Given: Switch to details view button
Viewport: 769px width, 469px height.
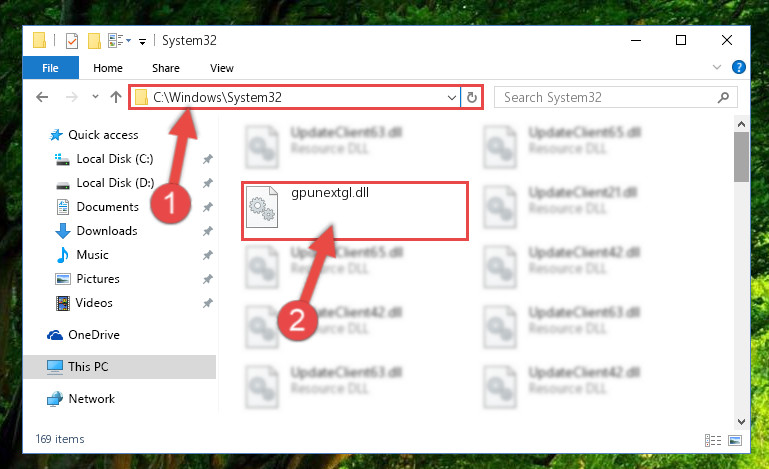Looking at the screenshot, I should pos(713,440).
